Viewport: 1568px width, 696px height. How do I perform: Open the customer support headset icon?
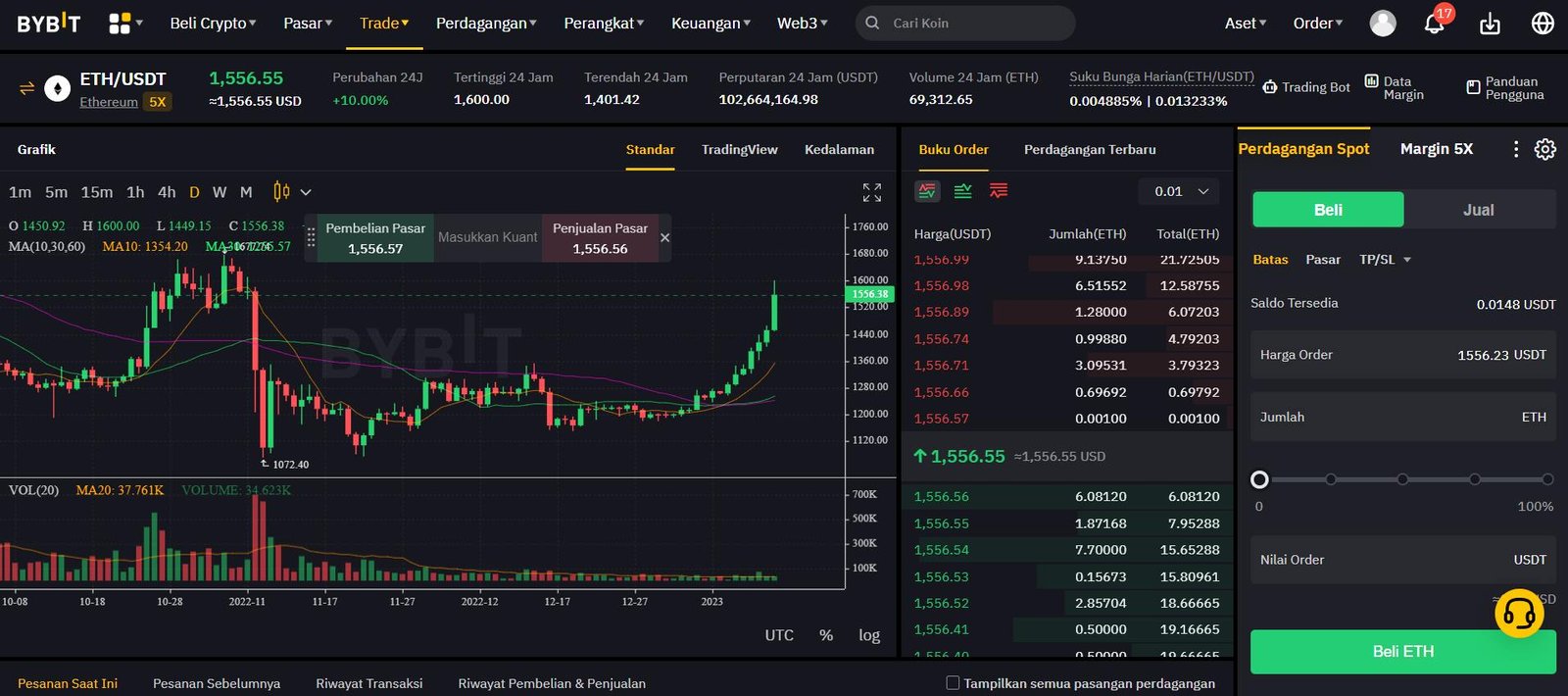(1519, 614)
